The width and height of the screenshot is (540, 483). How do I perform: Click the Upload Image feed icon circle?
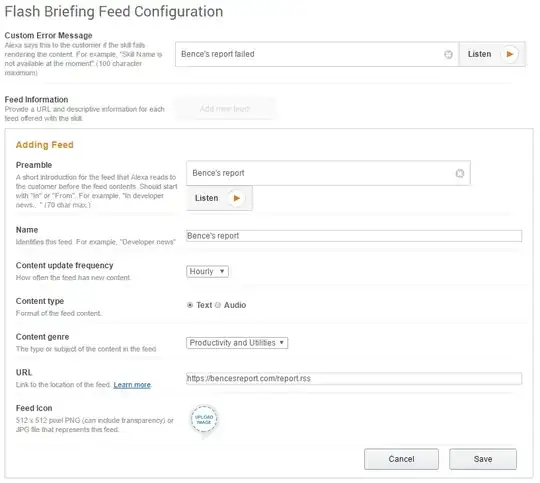[204, 419]
